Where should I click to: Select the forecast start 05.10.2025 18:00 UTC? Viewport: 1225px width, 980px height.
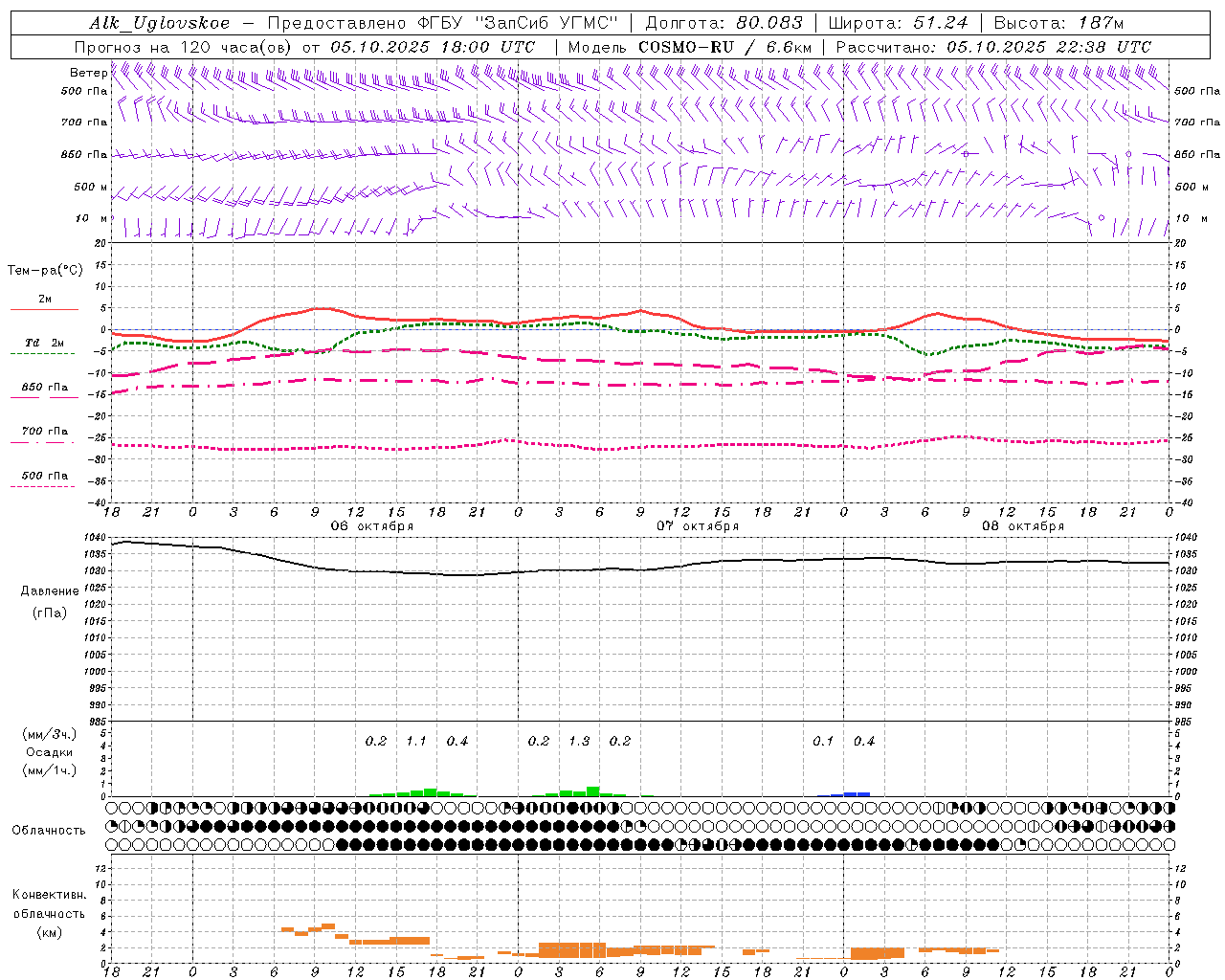pos(433,47)
